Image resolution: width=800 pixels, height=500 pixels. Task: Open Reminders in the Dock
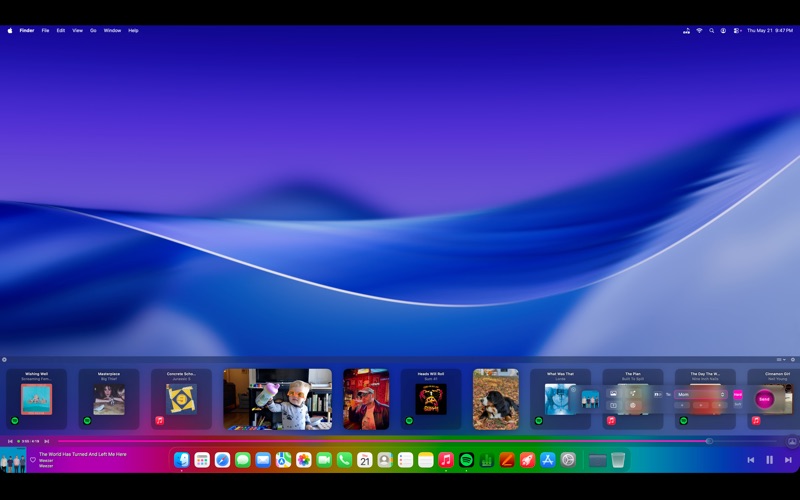[405, 460]
